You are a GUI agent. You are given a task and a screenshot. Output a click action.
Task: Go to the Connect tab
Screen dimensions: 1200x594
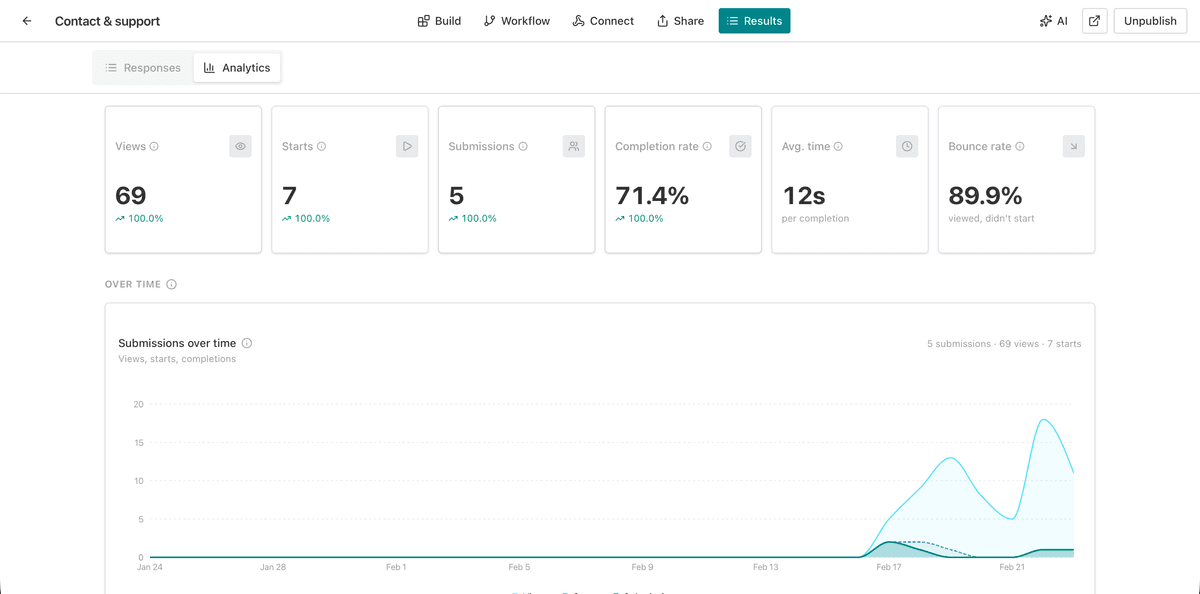[603, 20]
